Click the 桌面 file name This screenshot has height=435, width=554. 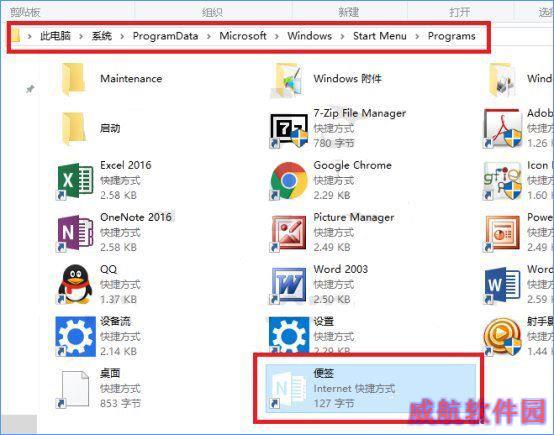pos(110,373)
